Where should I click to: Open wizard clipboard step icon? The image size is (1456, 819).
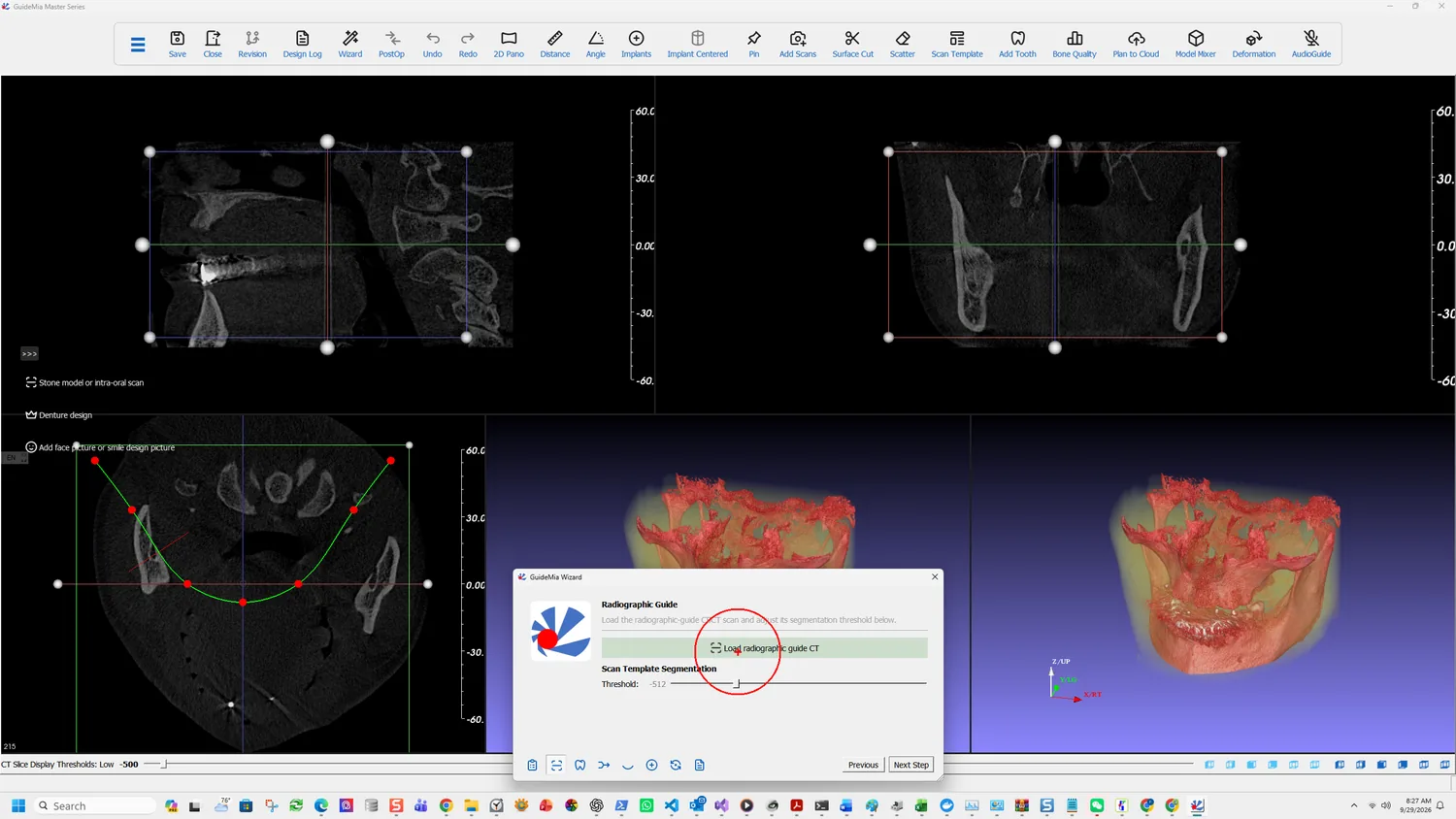coord(532,766)
